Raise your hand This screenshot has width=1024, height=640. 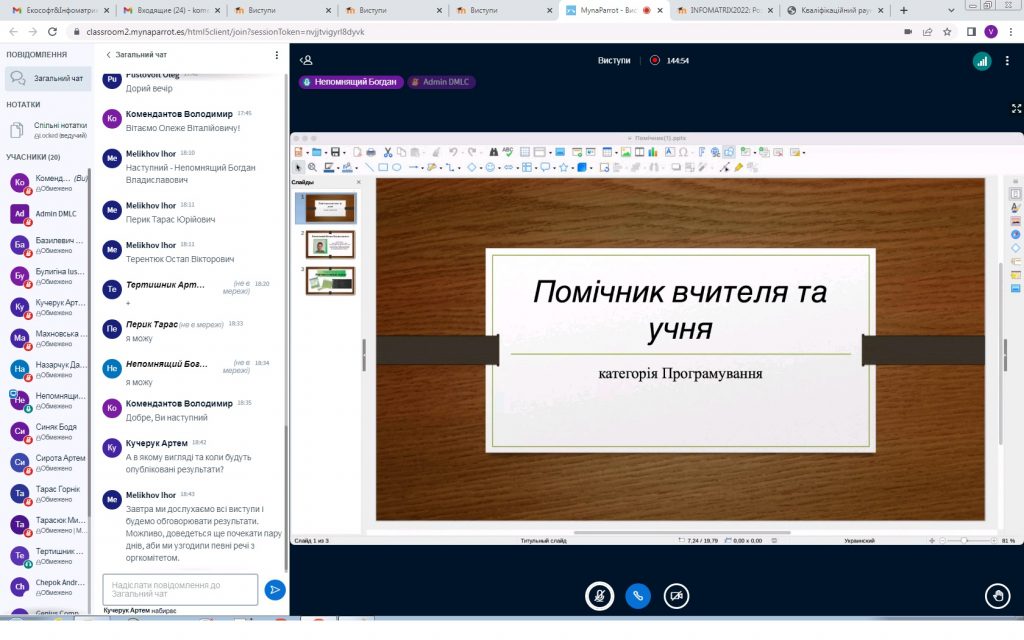[x=996, y=596]
